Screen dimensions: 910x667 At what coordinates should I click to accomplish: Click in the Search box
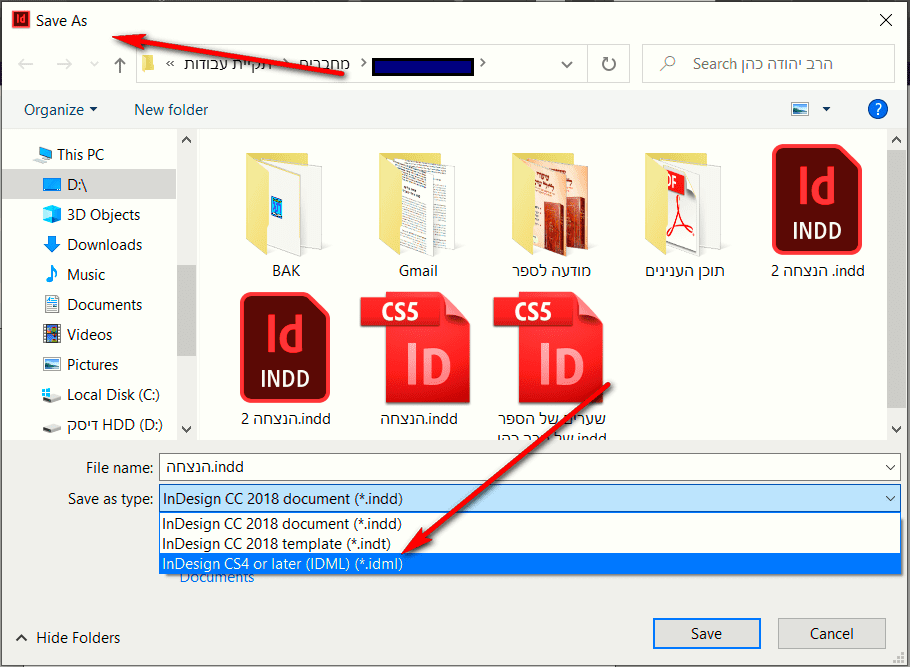click(x=768, y=64)
